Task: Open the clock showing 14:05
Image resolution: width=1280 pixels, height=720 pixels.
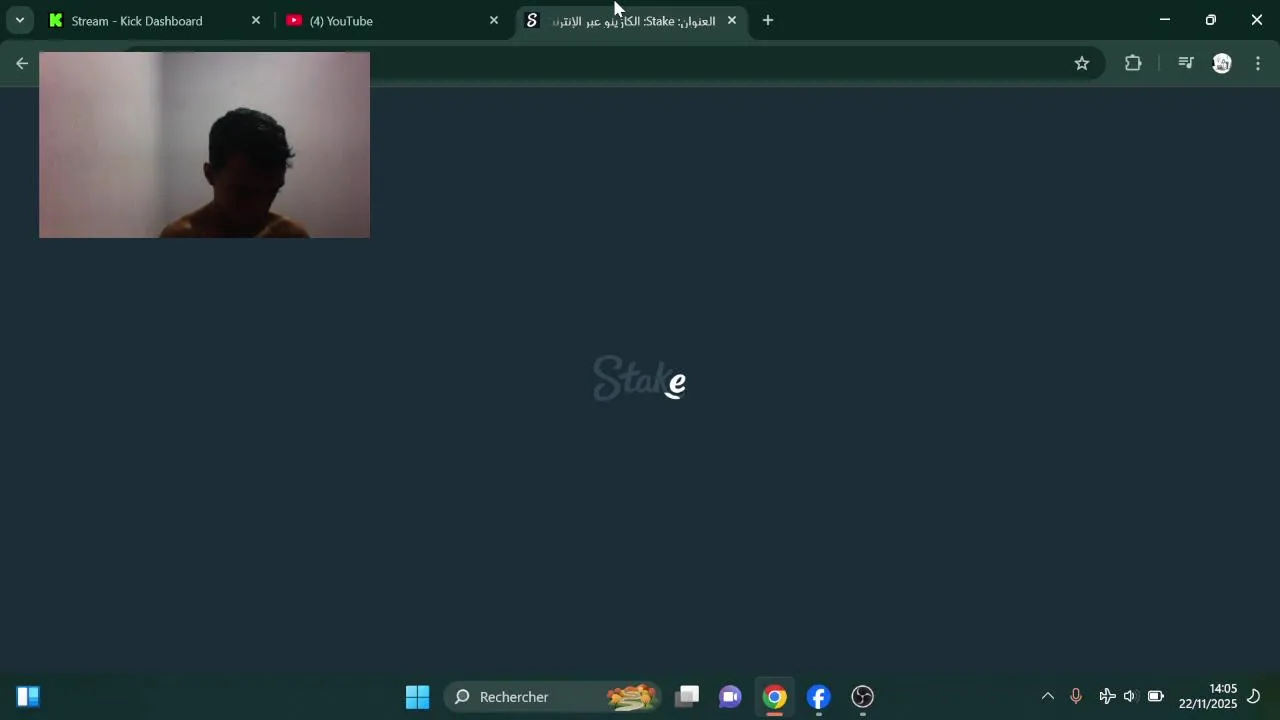Action: click(1207, 696)
